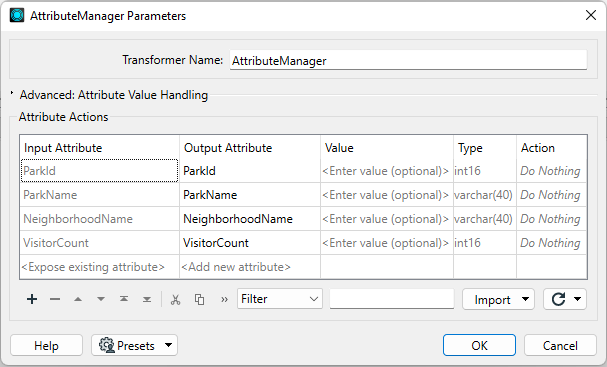Open the Filter dropdown
The height and width of the screenshot is (367, 607).
click(x=280, y=299)
